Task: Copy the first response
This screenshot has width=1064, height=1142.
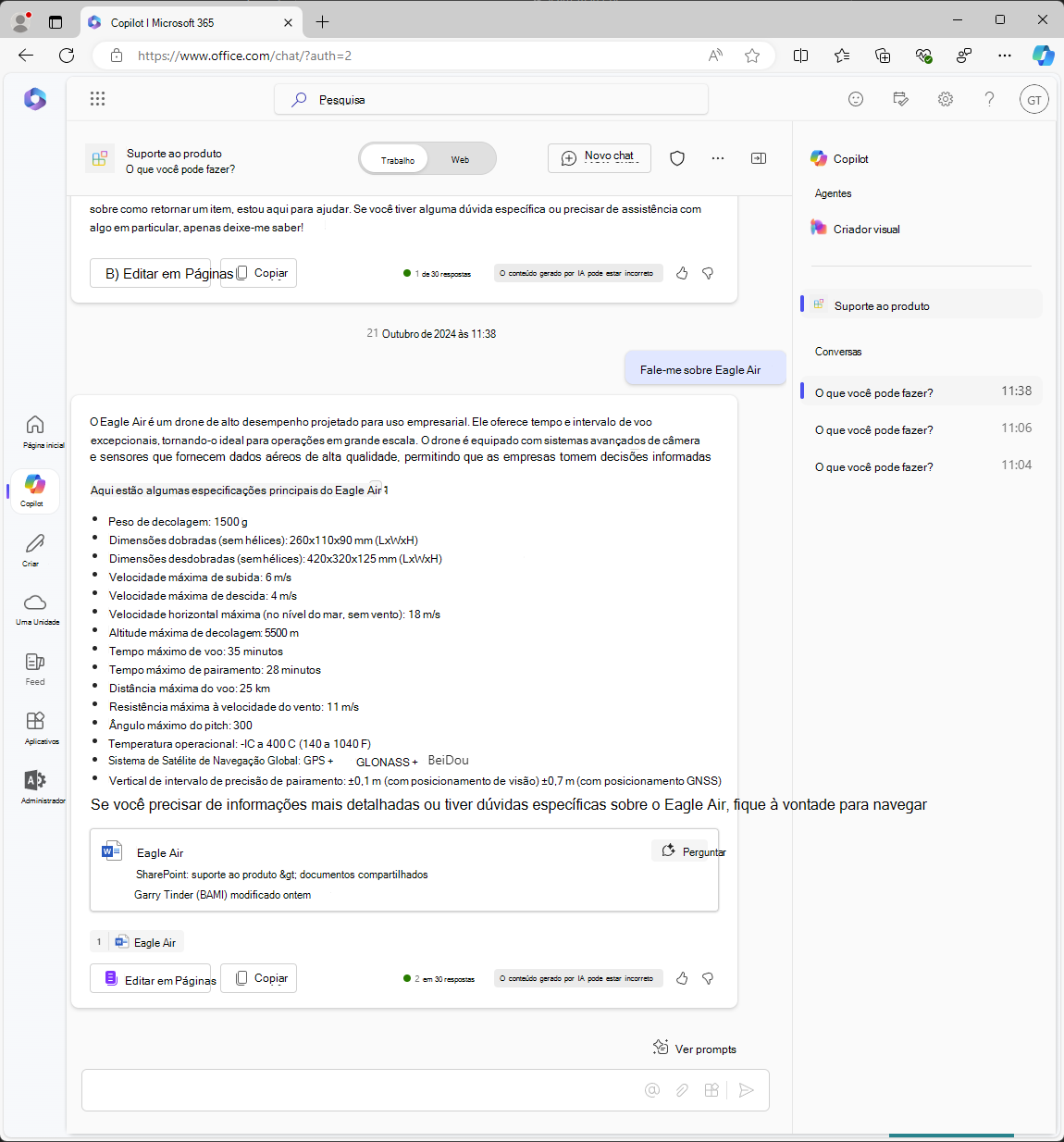Action: click(x=259, y=273)
